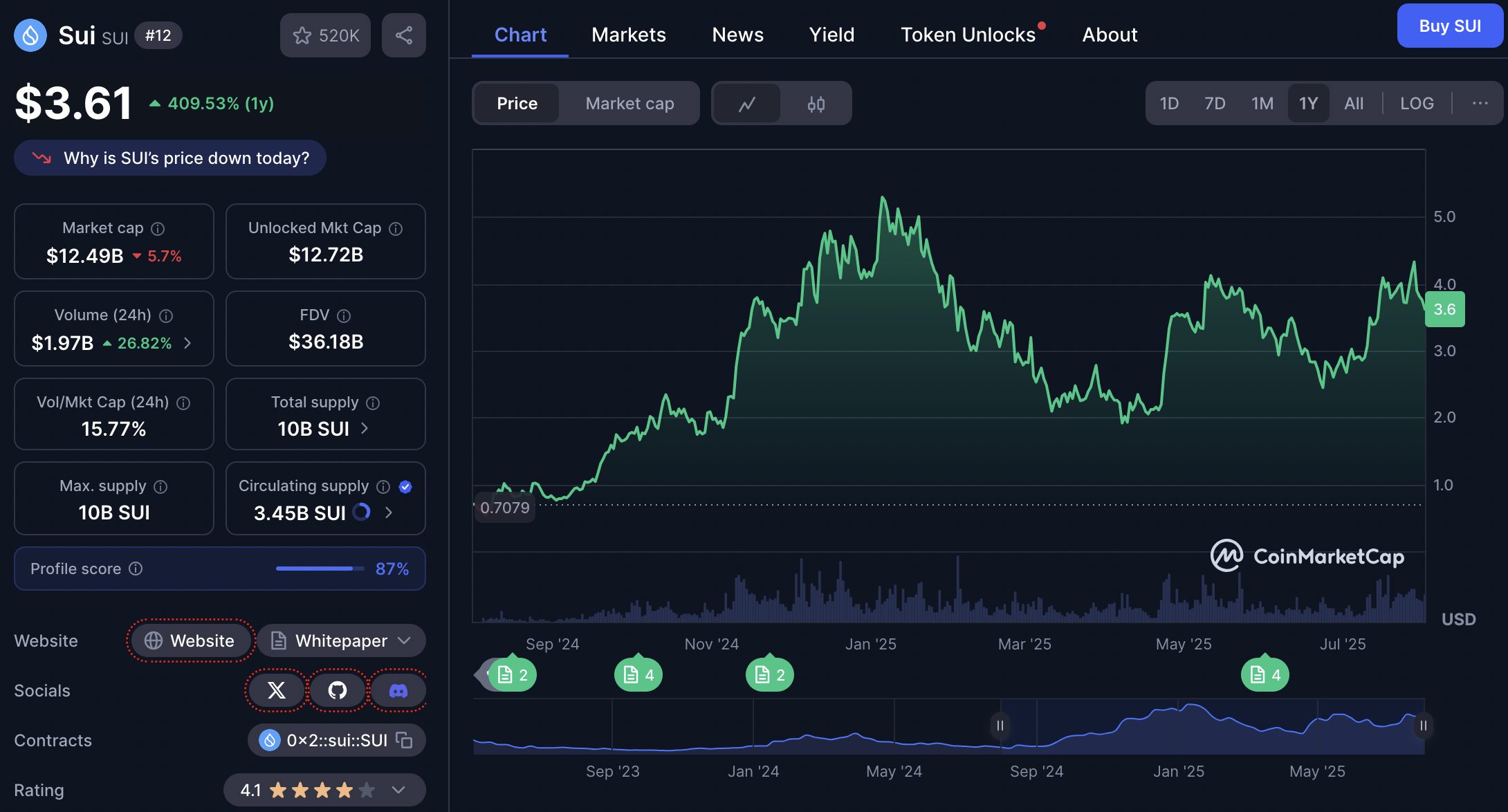Click the verified circulating supply badge
Image resolution: width=1508 pixels, height=812 pixels.
[406, 486]
